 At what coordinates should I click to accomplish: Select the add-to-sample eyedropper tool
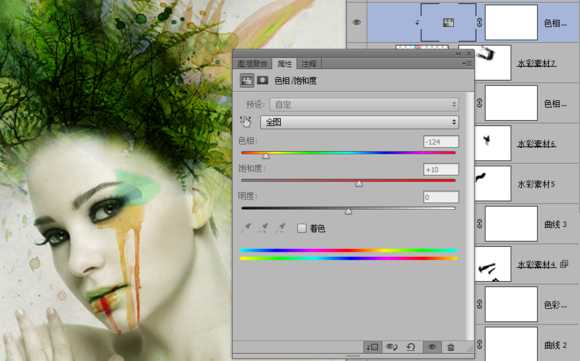[264, 227]
